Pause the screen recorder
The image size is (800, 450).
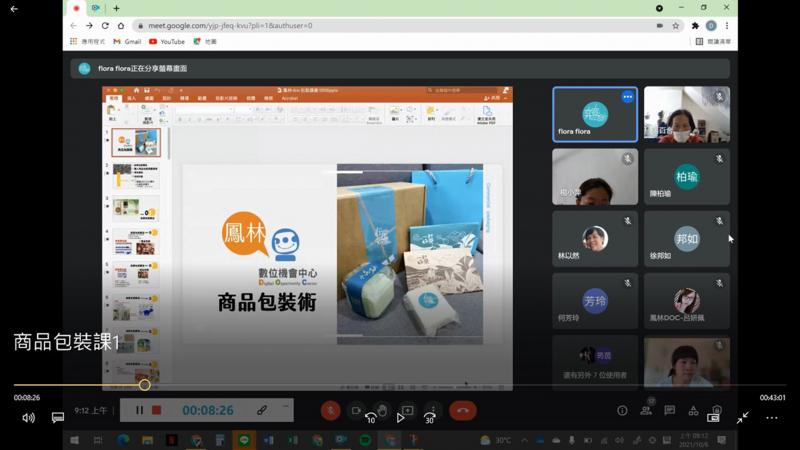click(x=139, y=410)
